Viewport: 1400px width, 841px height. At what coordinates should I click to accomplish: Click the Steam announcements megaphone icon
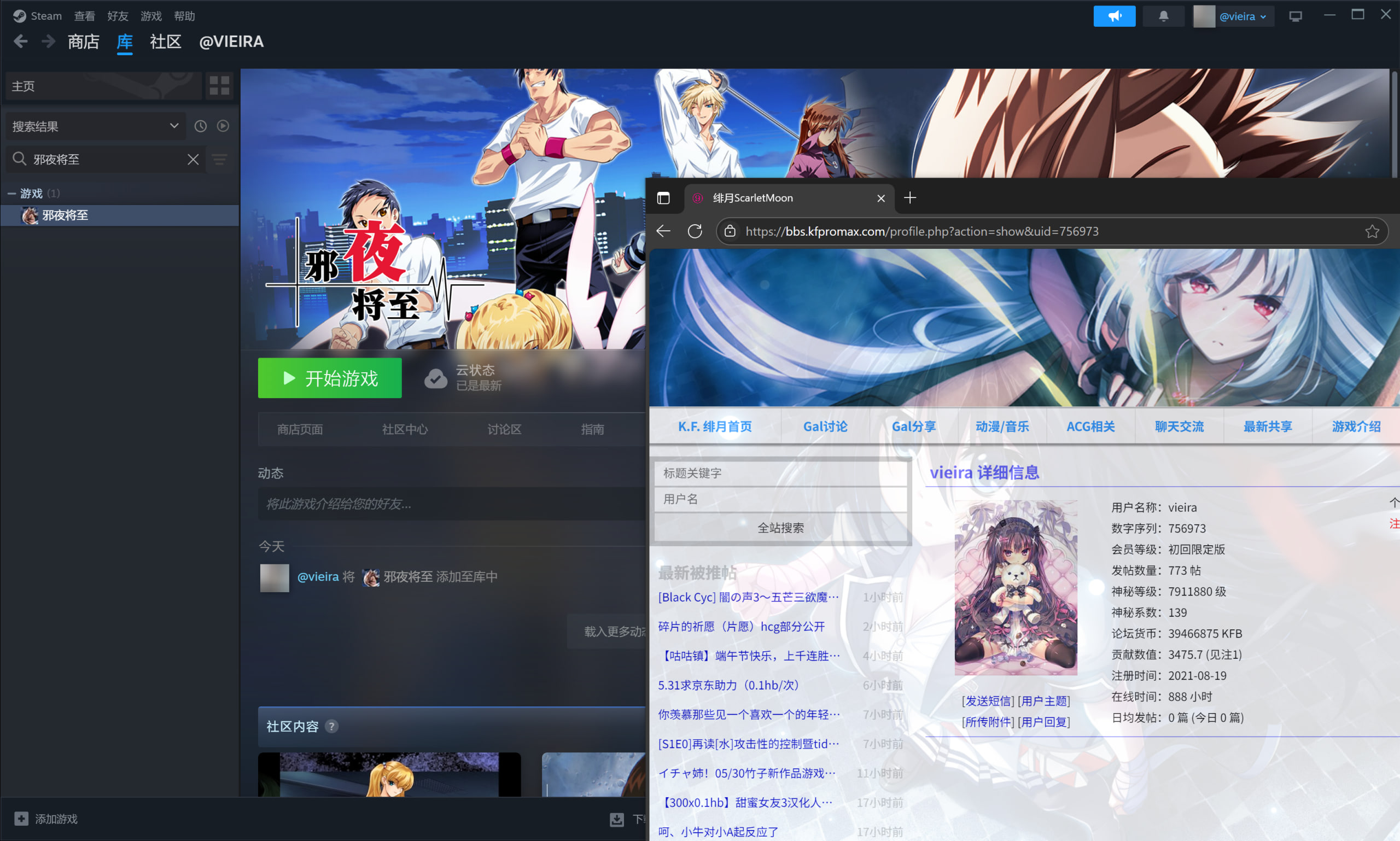(1114, 16)
